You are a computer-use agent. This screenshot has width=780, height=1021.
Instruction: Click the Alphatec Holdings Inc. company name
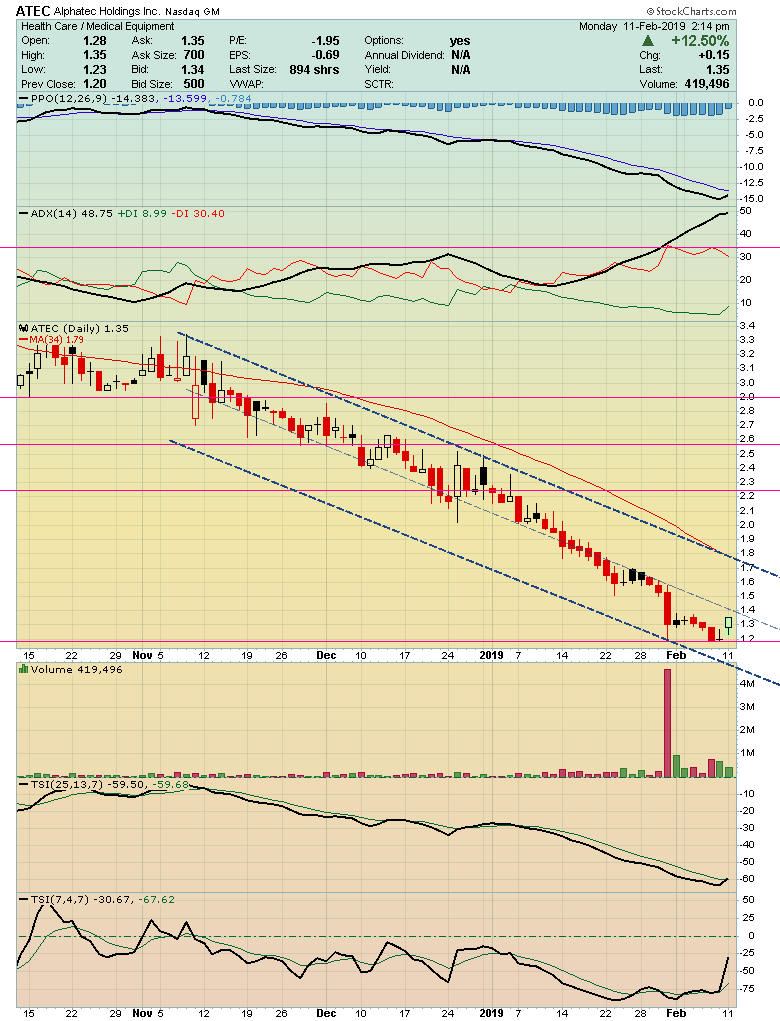coord(107,12)
